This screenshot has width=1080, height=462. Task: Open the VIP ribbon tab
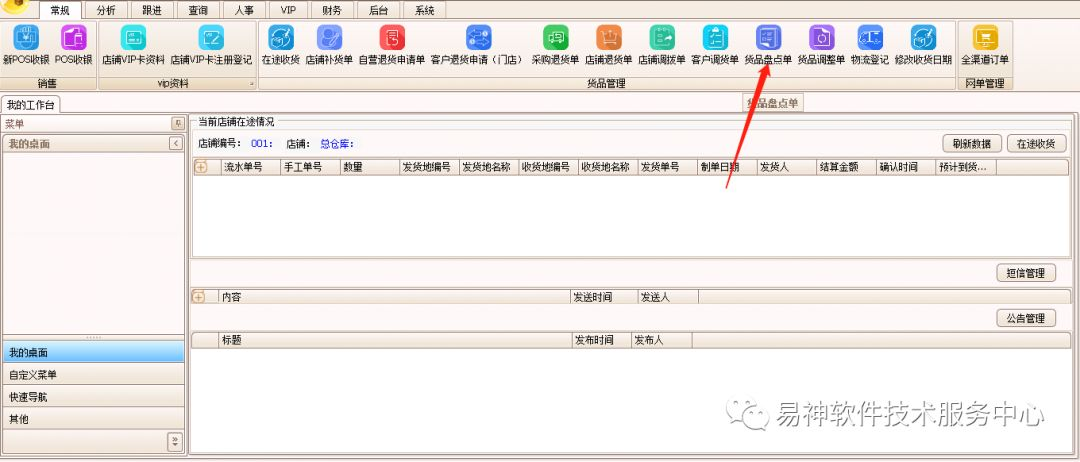[288, 10]
